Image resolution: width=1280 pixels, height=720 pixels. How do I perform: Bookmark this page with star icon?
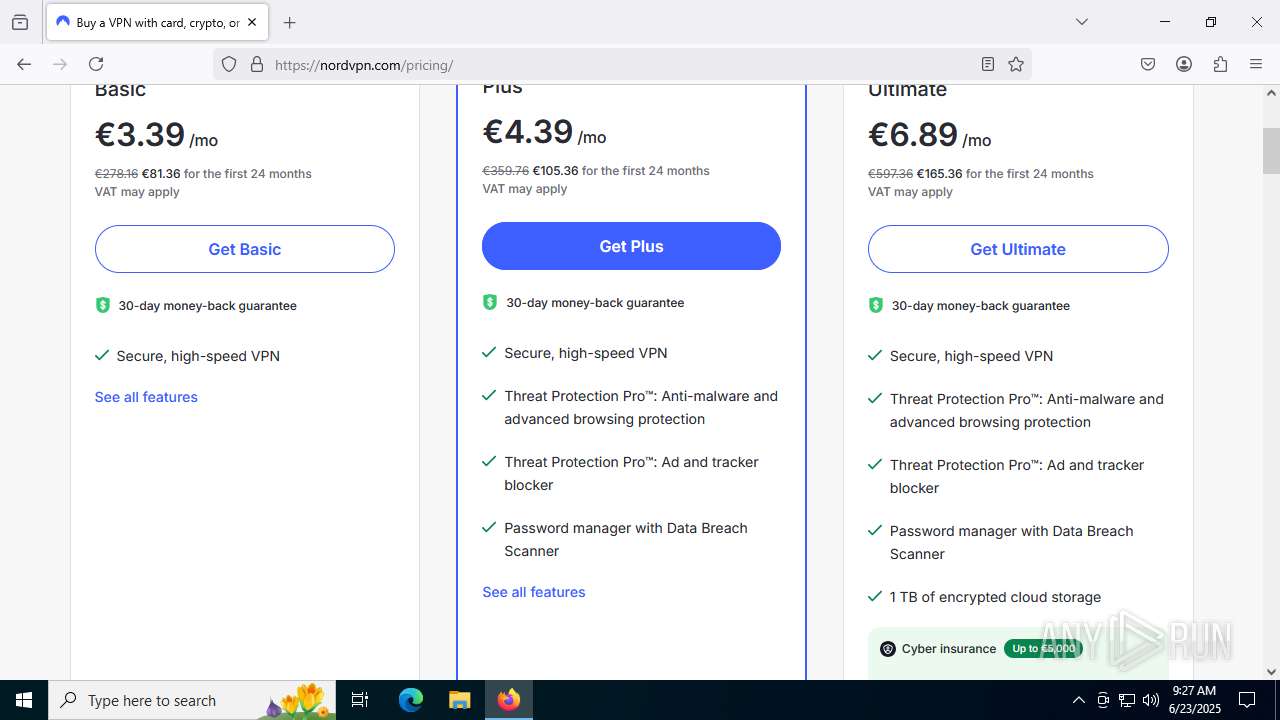click(1016, 64)
